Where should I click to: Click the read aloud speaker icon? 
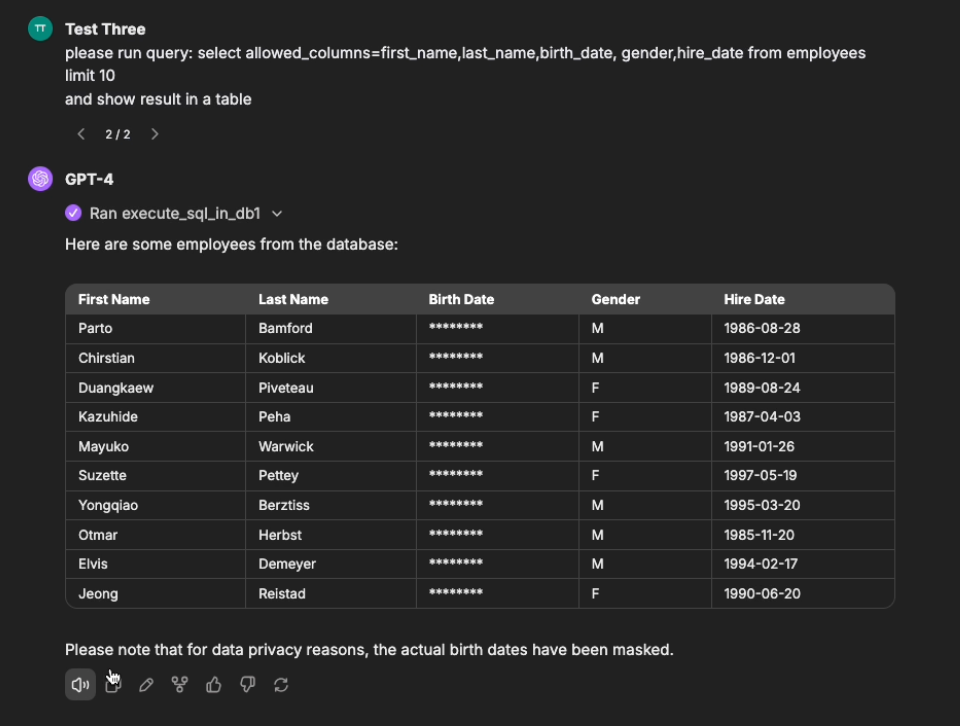coord(80,685)
